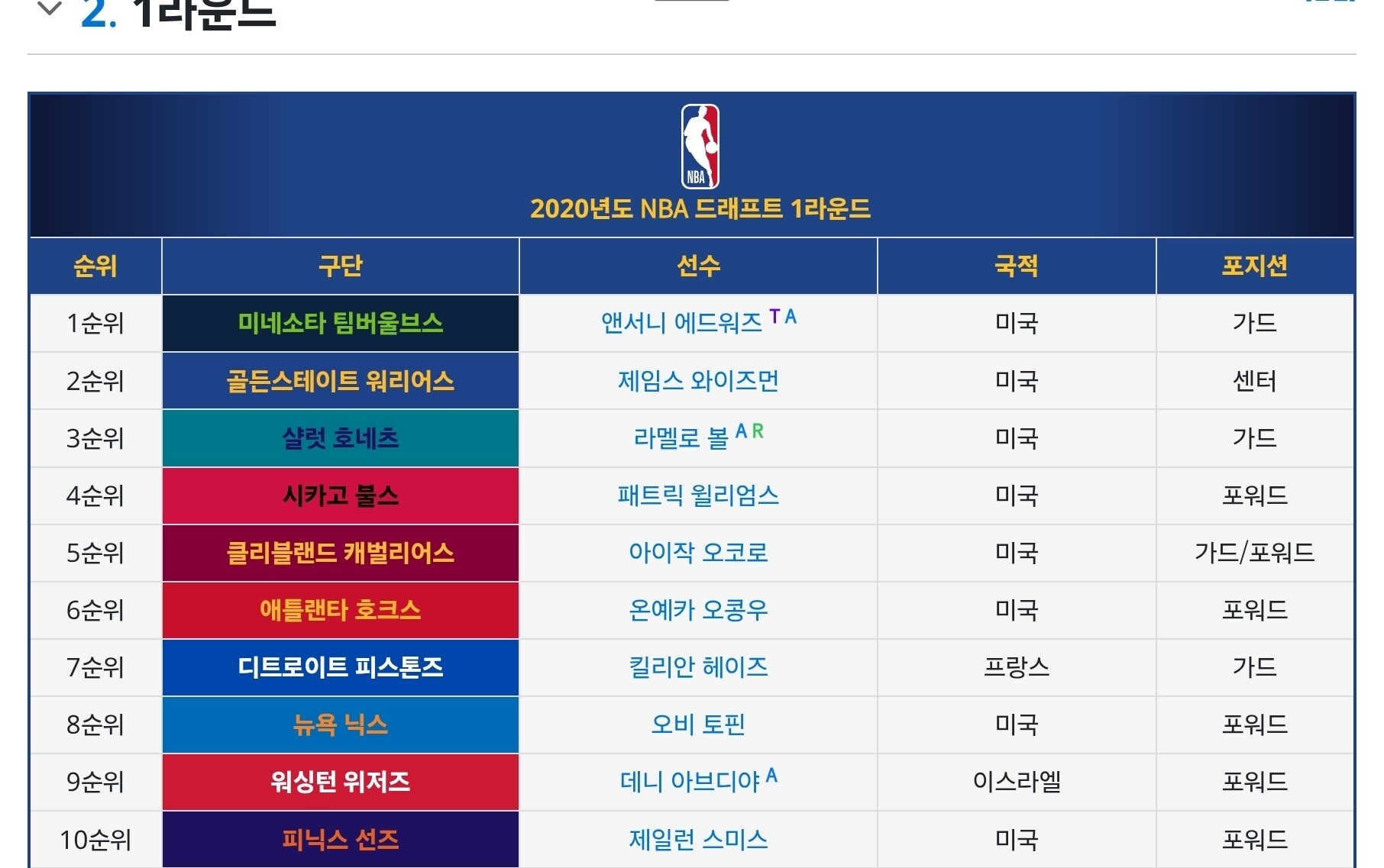Open the 디트로이트 피스톤즈 team link

341,667
